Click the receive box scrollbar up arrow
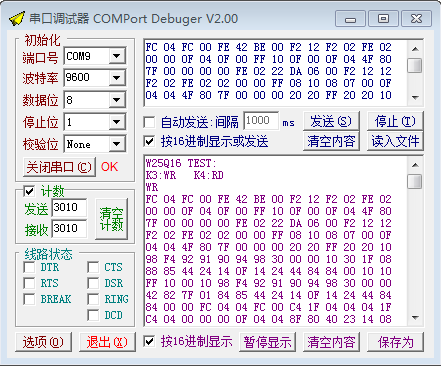 point(415,165)
